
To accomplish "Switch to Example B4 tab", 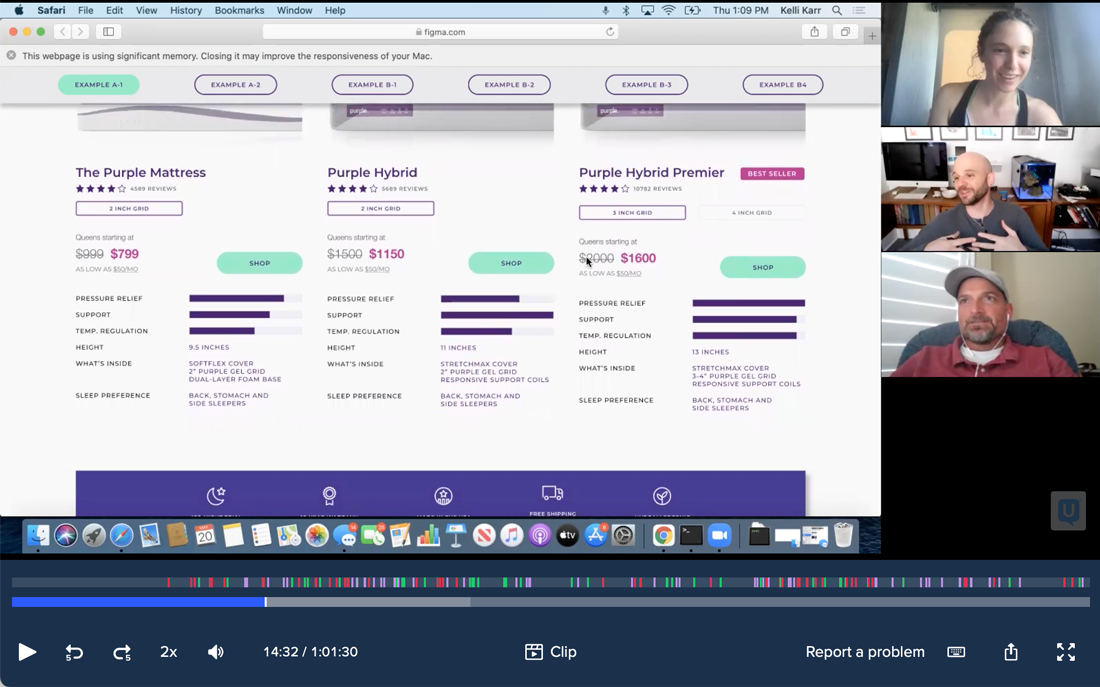I will [783, 84].
